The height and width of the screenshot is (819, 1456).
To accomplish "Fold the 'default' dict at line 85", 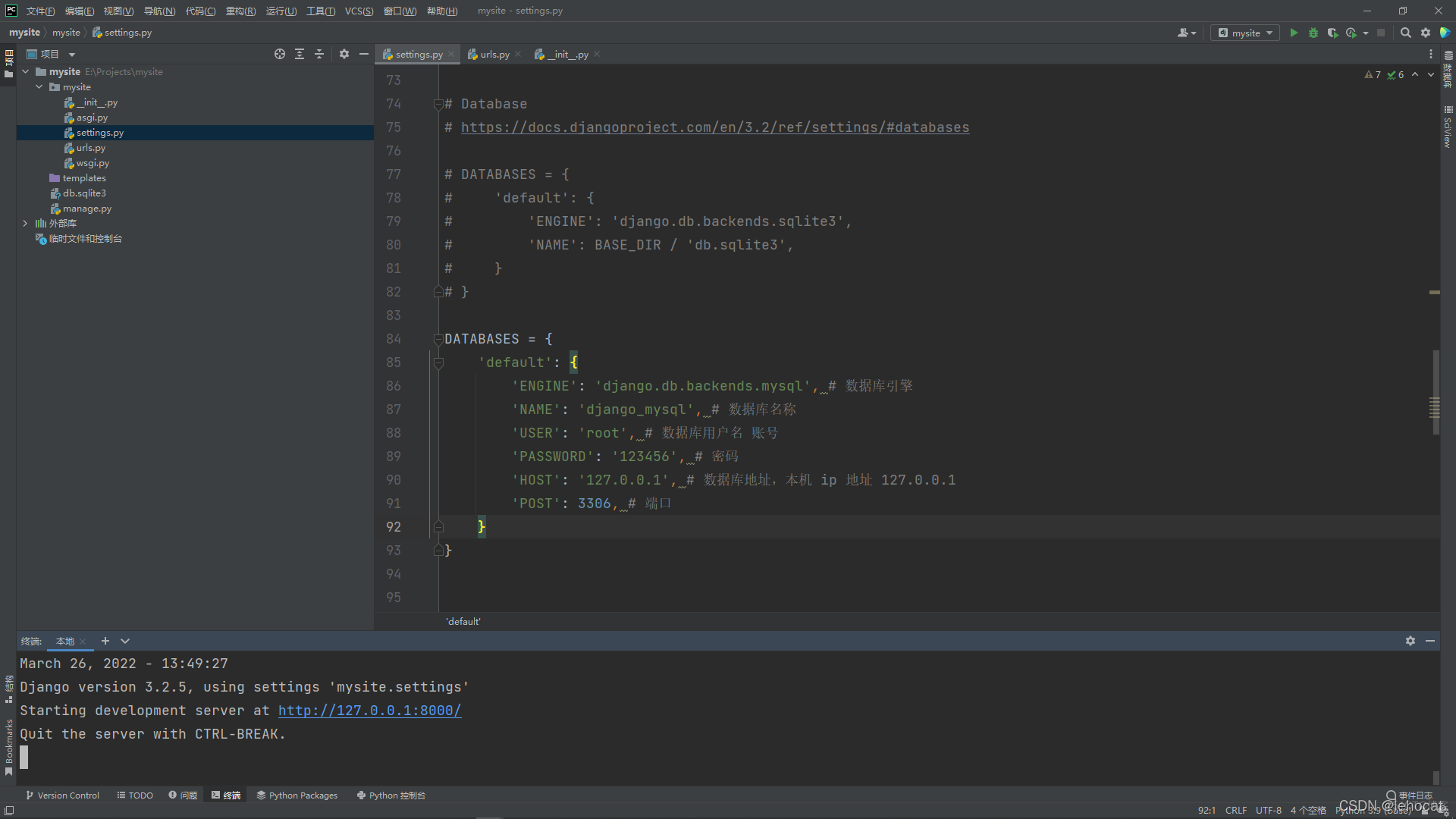I will pyautogui.click(x=438, y=362).
